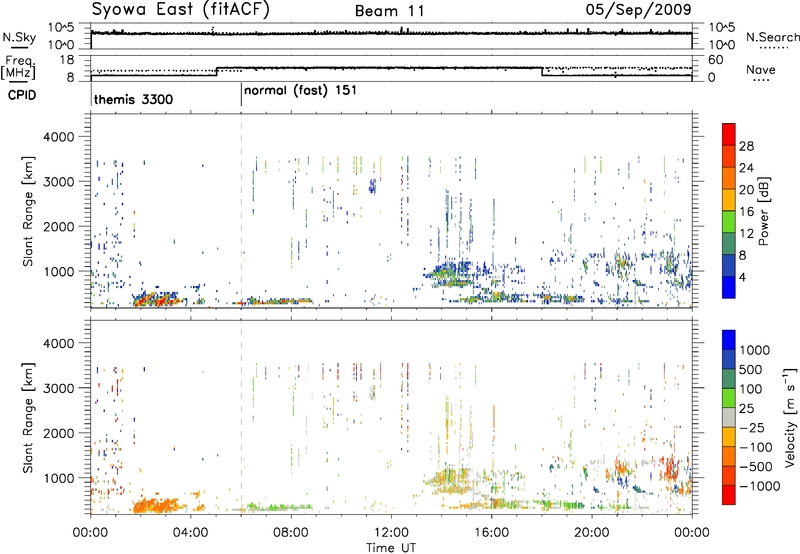
Task: Select the '24' Power colorbar tick label
Action: (x=746, y=168)
